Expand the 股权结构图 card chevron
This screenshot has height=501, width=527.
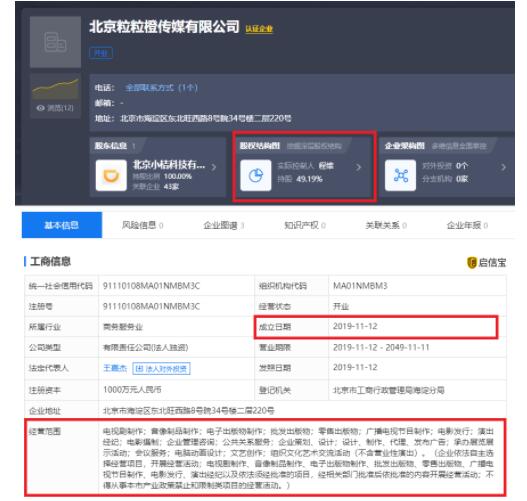(359, 167)
